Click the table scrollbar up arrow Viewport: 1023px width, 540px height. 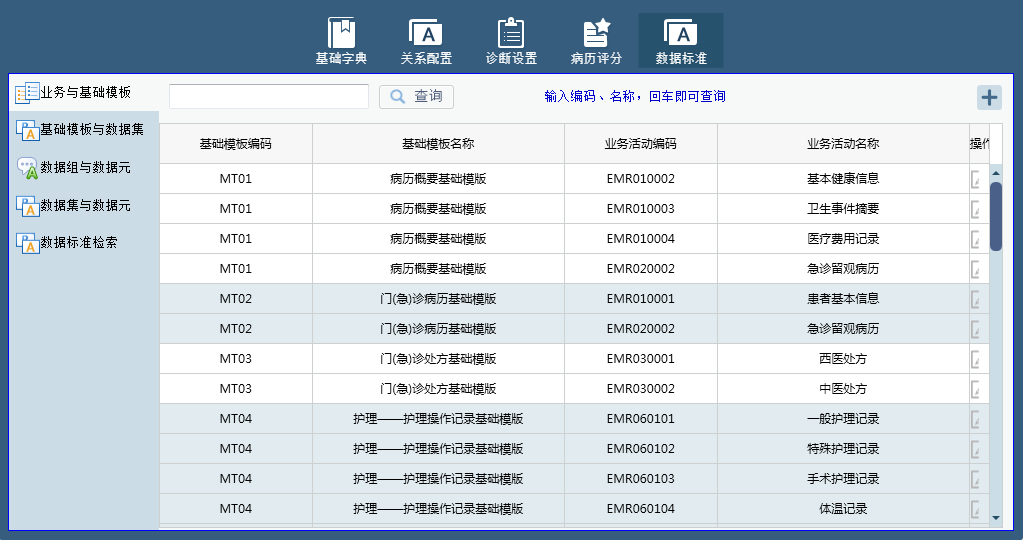pyautogui.click(x=996, y=173)
